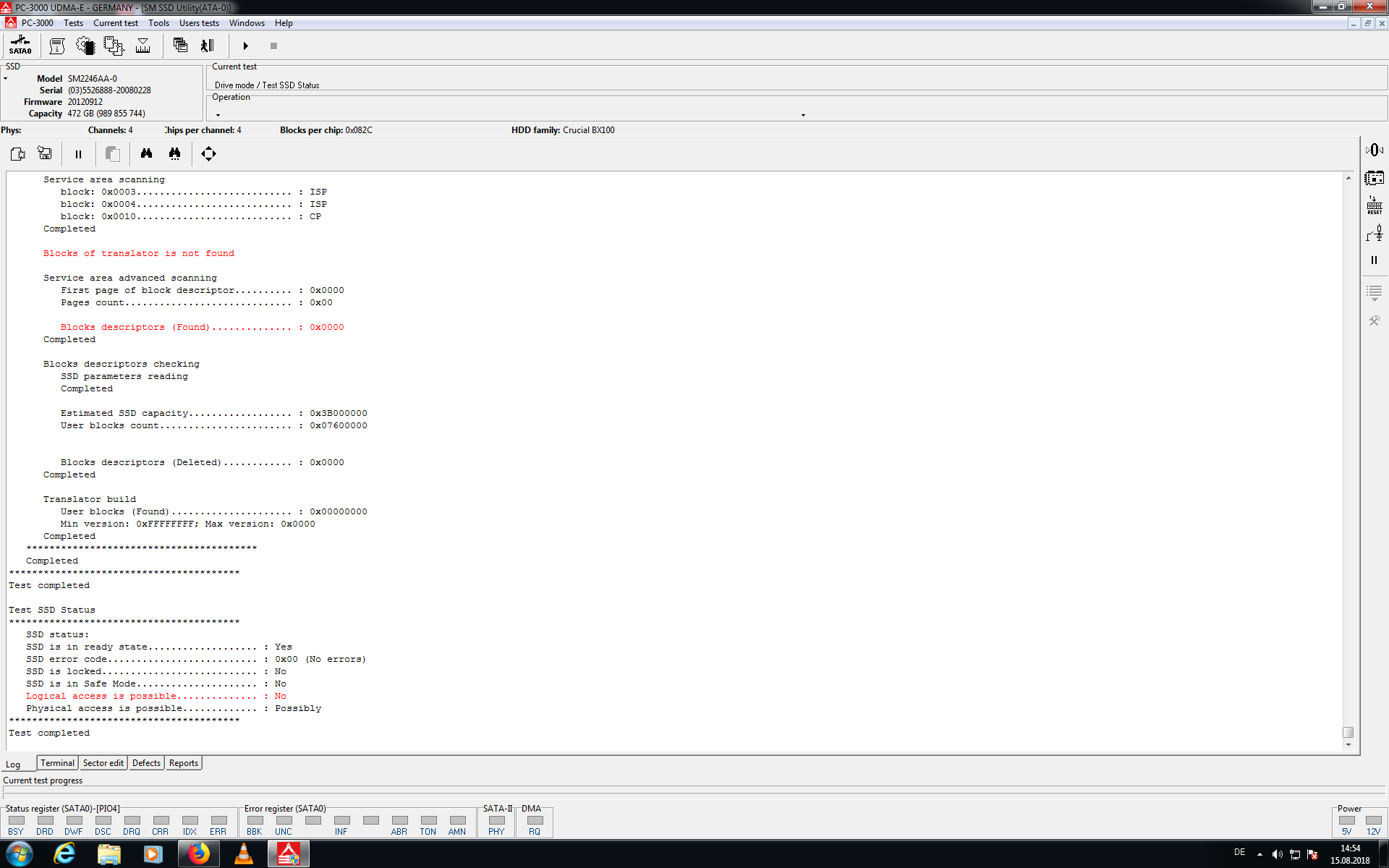Open VLC media player from taskbar

point(244,854)
